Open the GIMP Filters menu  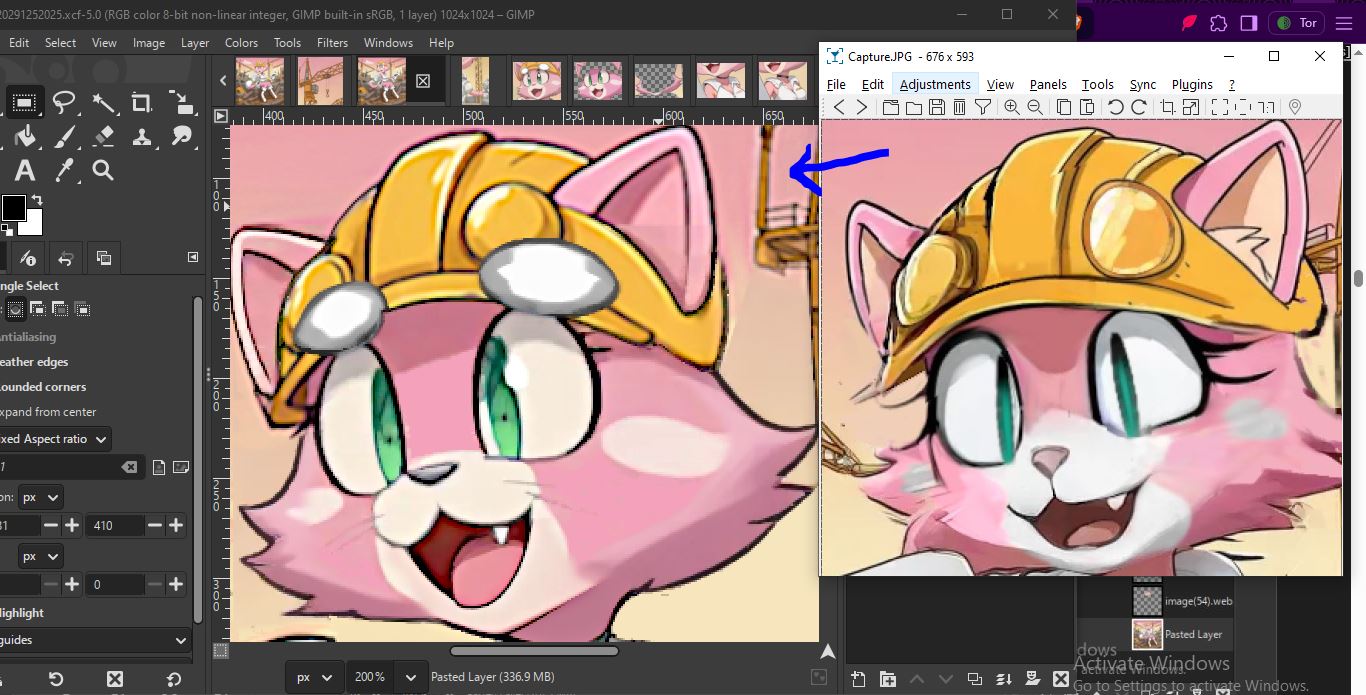(x=332, y=43)
